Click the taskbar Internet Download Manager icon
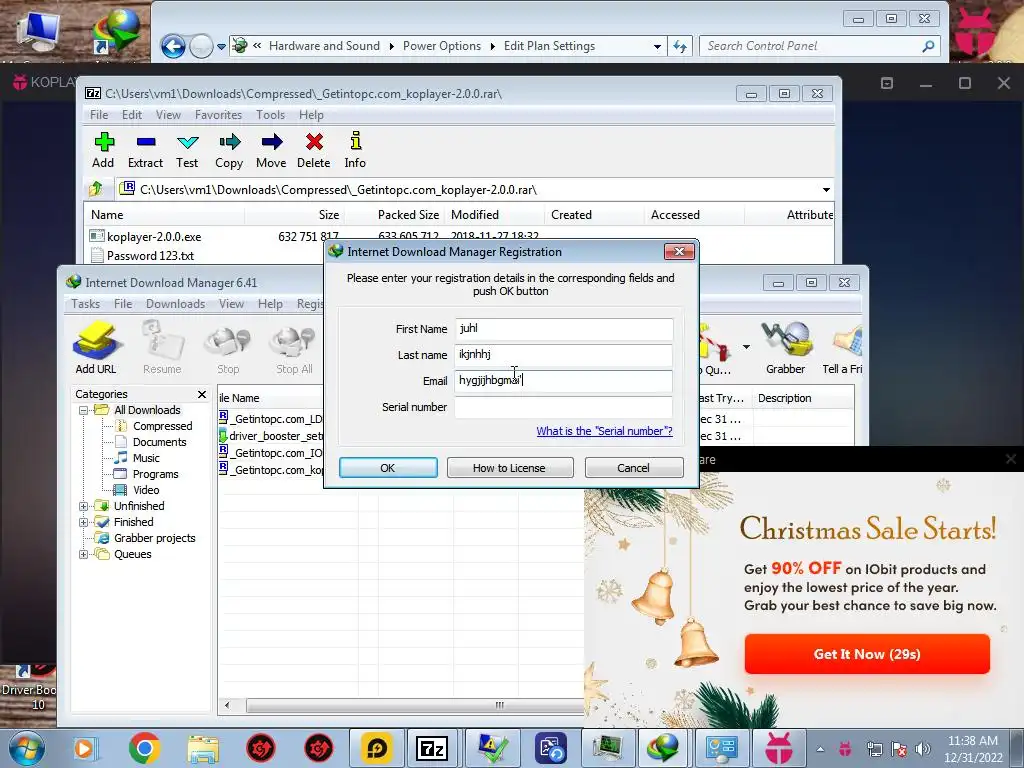Image resolution: width=1024 pixels, height=768 pixels. [663, 748]
